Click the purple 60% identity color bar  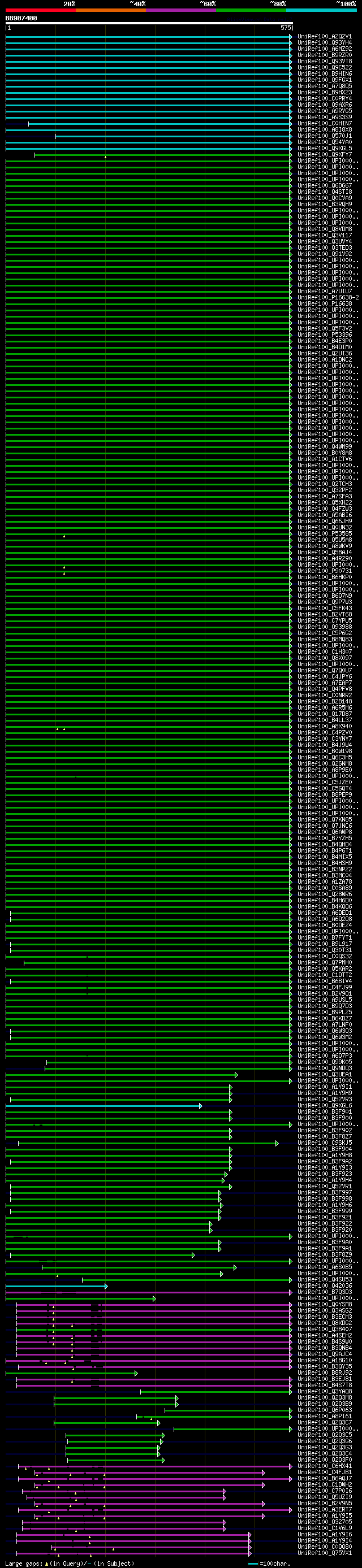181,10
